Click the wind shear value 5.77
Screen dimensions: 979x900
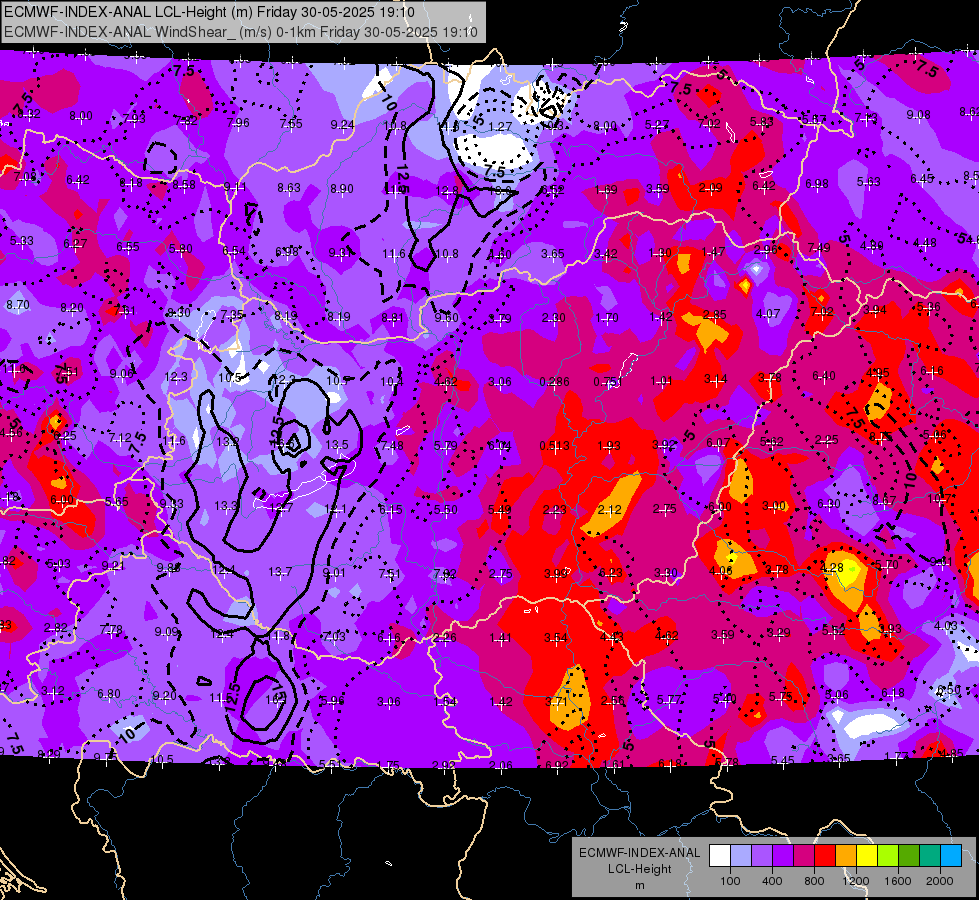[669, 700]
